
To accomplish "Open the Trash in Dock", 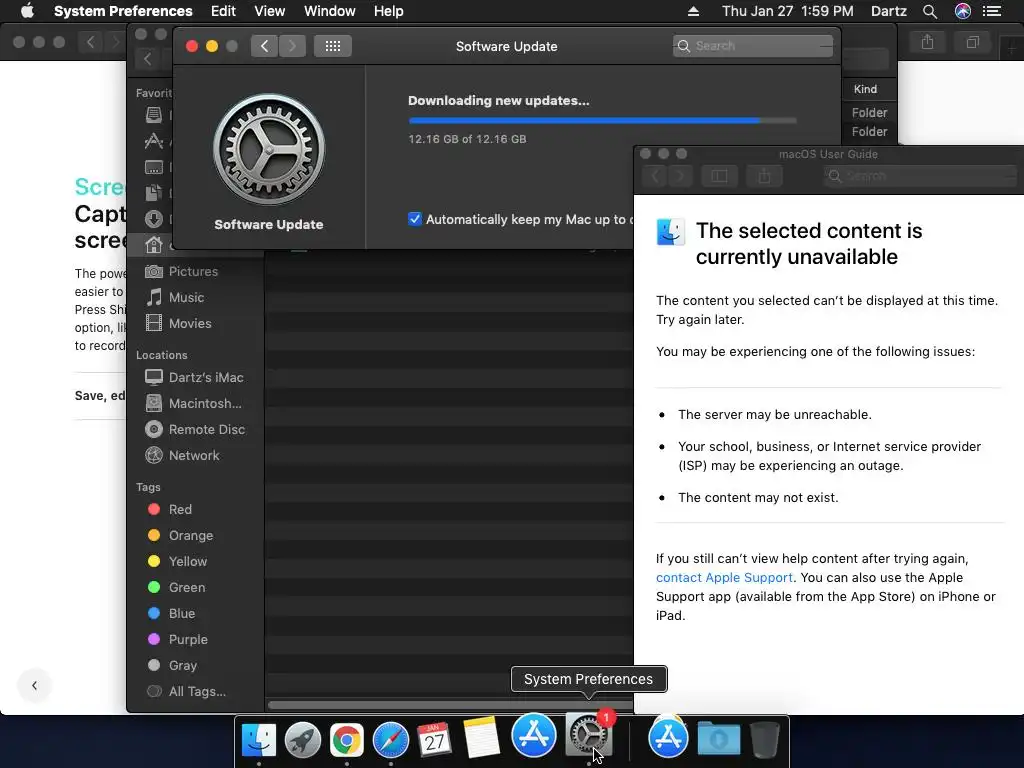I will click(765, 739).
